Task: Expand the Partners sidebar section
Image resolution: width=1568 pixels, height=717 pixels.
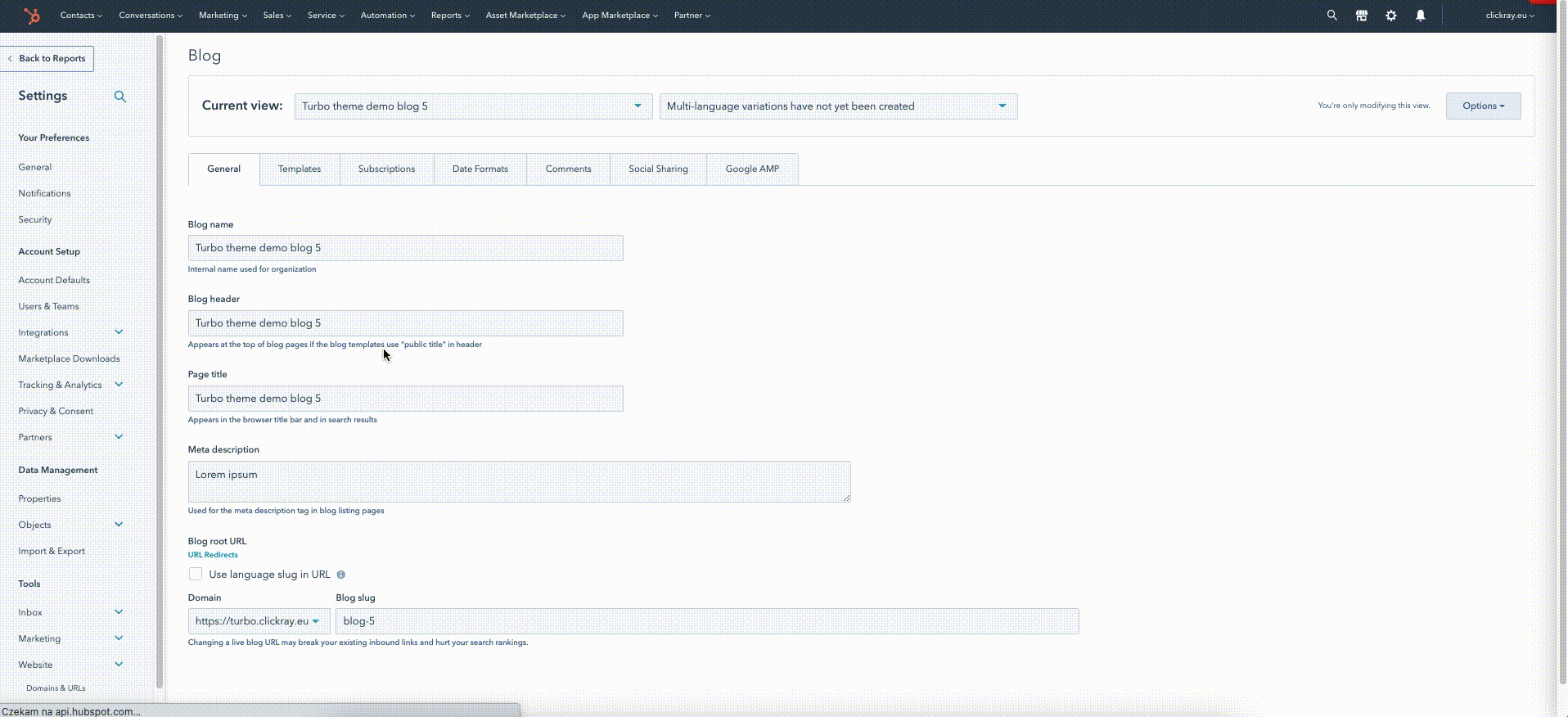Action: click(119, 436)
